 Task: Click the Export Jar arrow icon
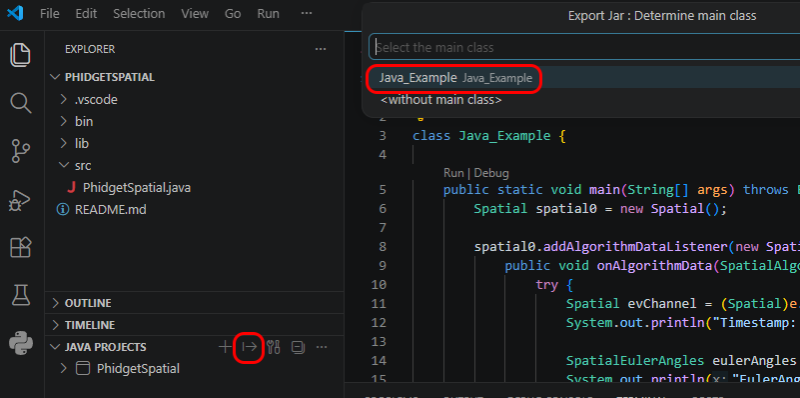249,347
